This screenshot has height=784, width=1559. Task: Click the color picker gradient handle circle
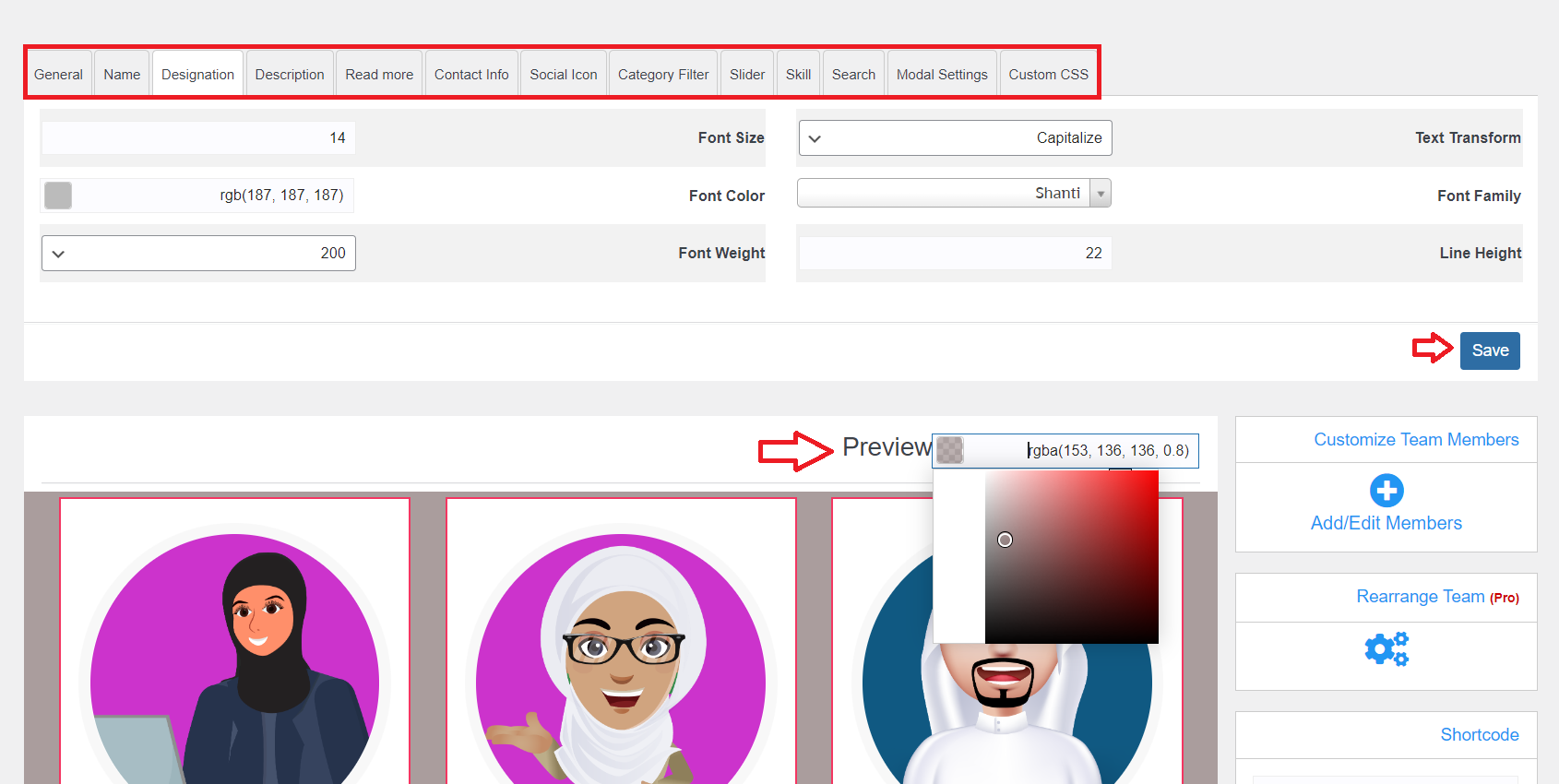click(1005, 540)
